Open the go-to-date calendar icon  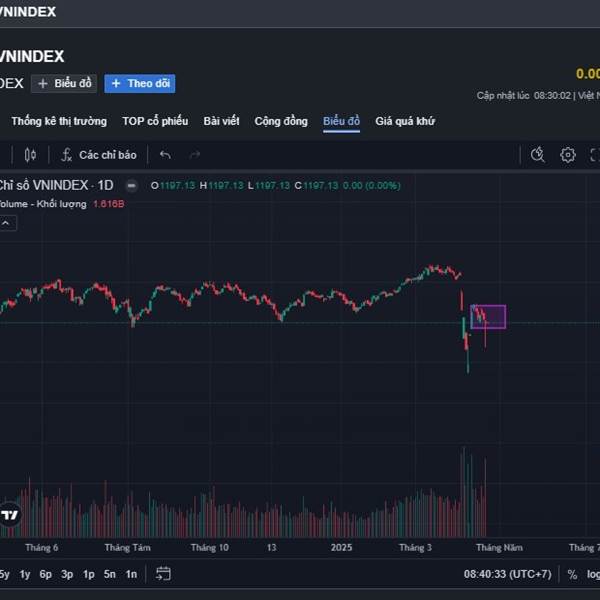[x=163, y=574]
